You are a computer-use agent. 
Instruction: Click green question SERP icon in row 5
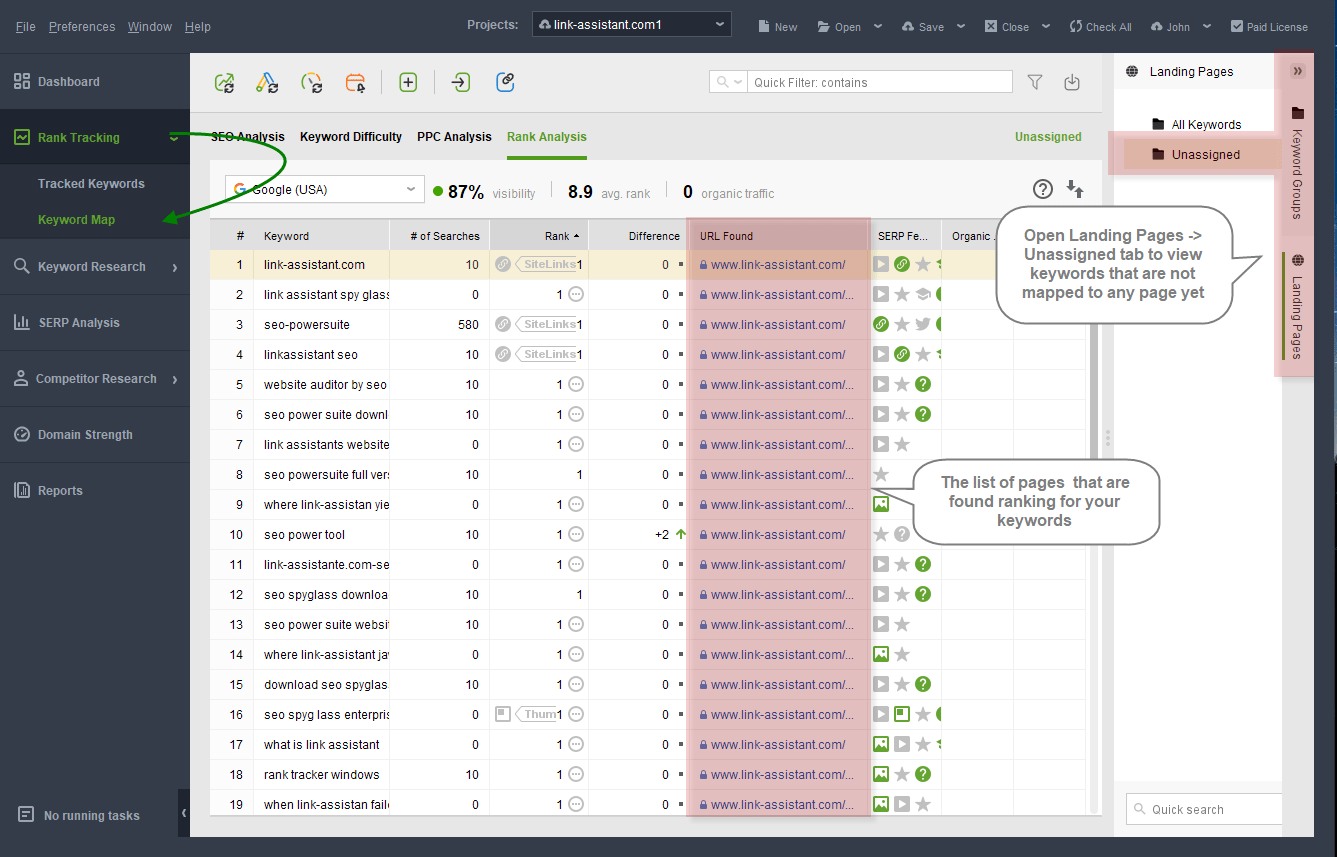point(923,385)
